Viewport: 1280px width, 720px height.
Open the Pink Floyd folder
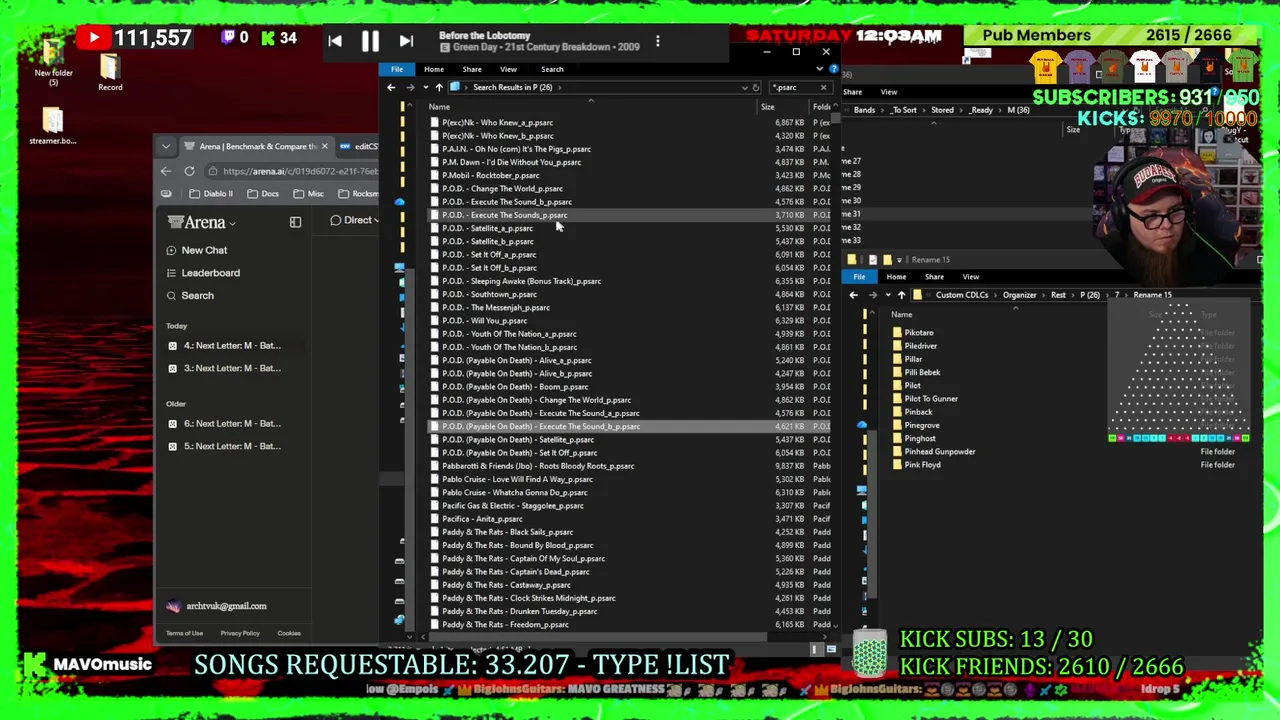[x=922, y=465]
